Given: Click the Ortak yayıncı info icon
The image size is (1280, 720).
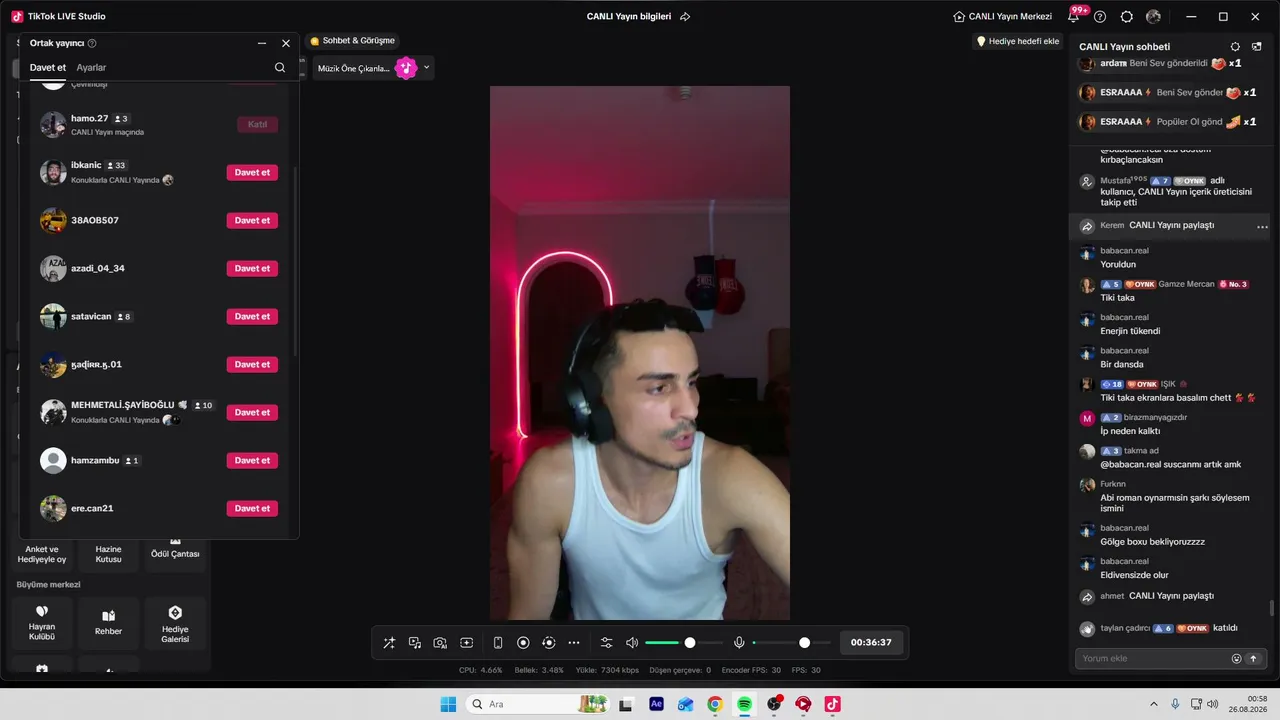Looking at the screenshot, I should [x=92, y=43].
